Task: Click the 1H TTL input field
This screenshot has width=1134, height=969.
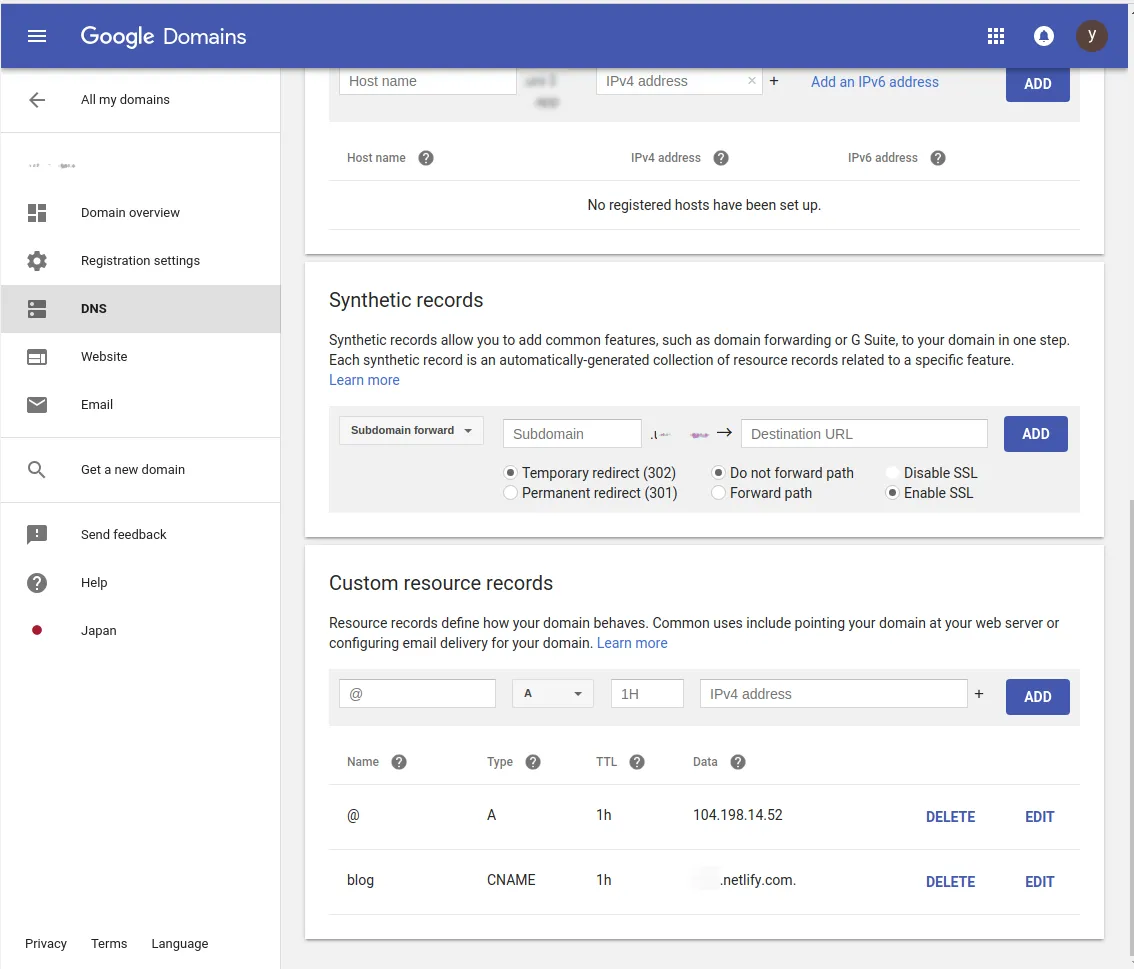Action: pyautogui.click(x=647, y=693)
